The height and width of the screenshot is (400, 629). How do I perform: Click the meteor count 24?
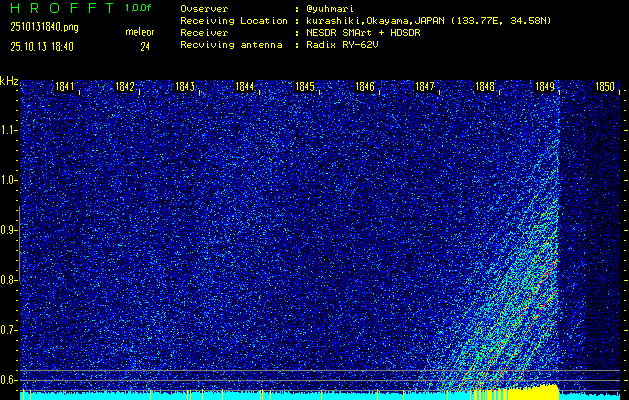coord(145,47)
